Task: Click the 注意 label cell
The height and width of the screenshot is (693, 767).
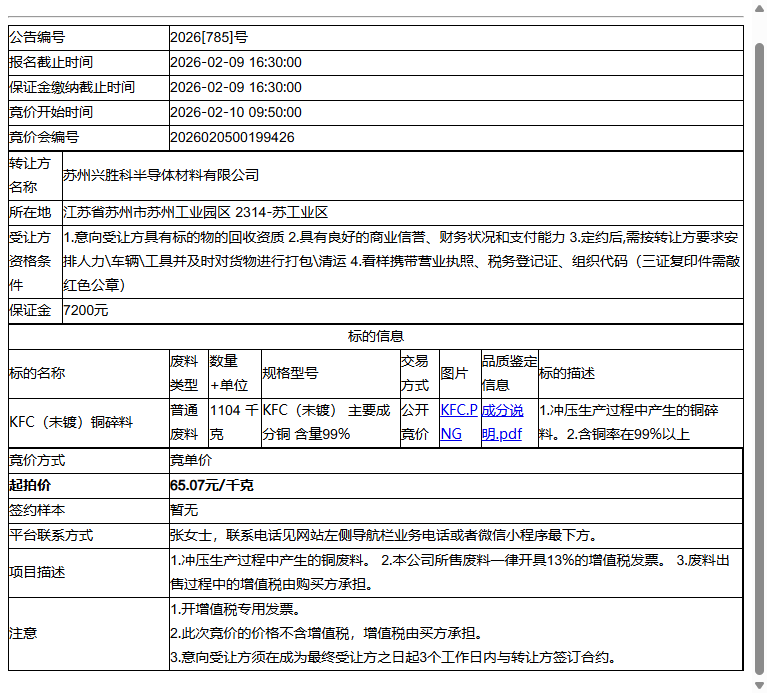Action: pyautogui.click(x=89, y=634)
